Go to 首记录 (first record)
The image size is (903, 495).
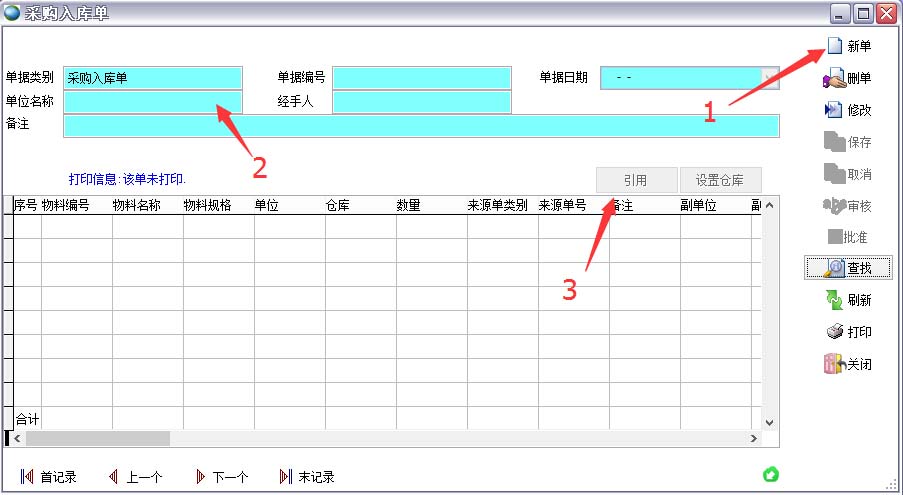coord(48,477)
